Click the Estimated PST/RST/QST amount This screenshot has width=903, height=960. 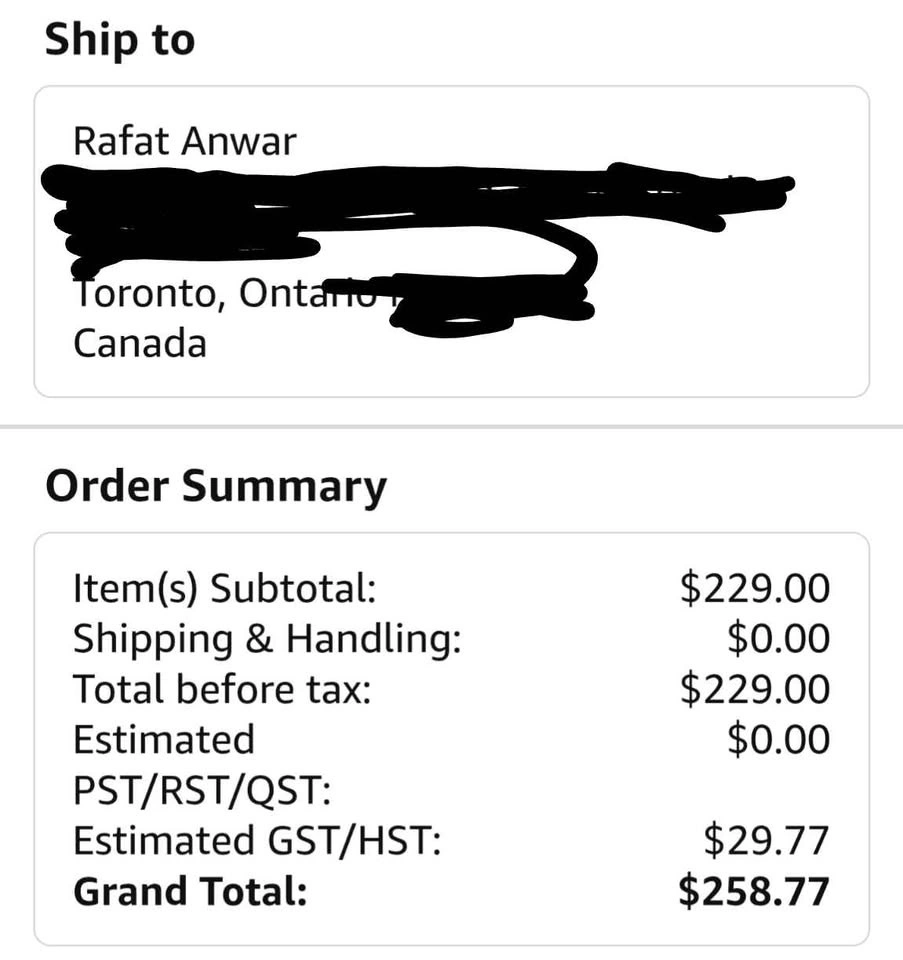(x=778, y=740)
